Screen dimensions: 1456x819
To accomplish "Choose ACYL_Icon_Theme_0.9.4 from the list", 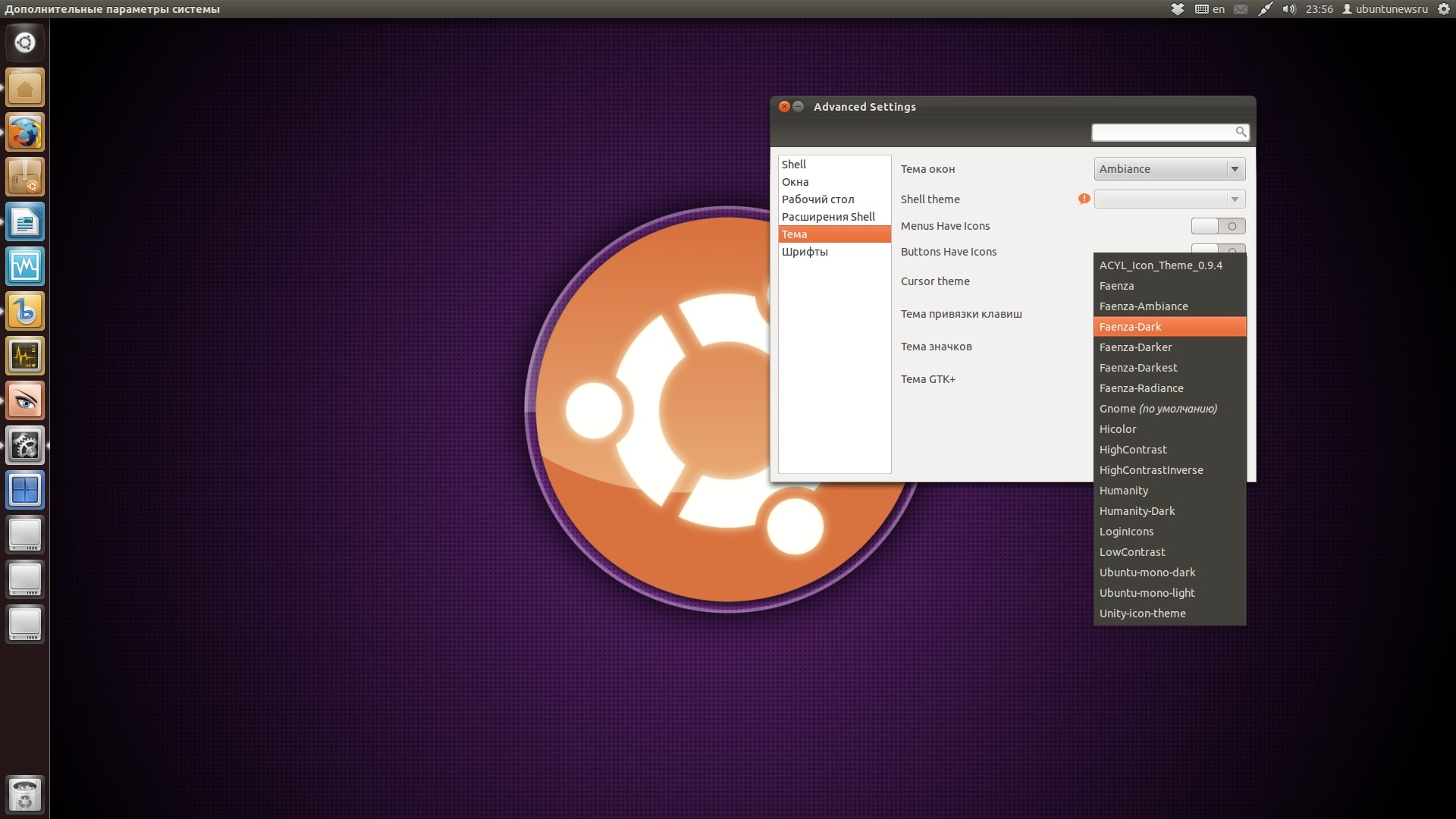I will pyautogui.click(x=1169, y=265).
